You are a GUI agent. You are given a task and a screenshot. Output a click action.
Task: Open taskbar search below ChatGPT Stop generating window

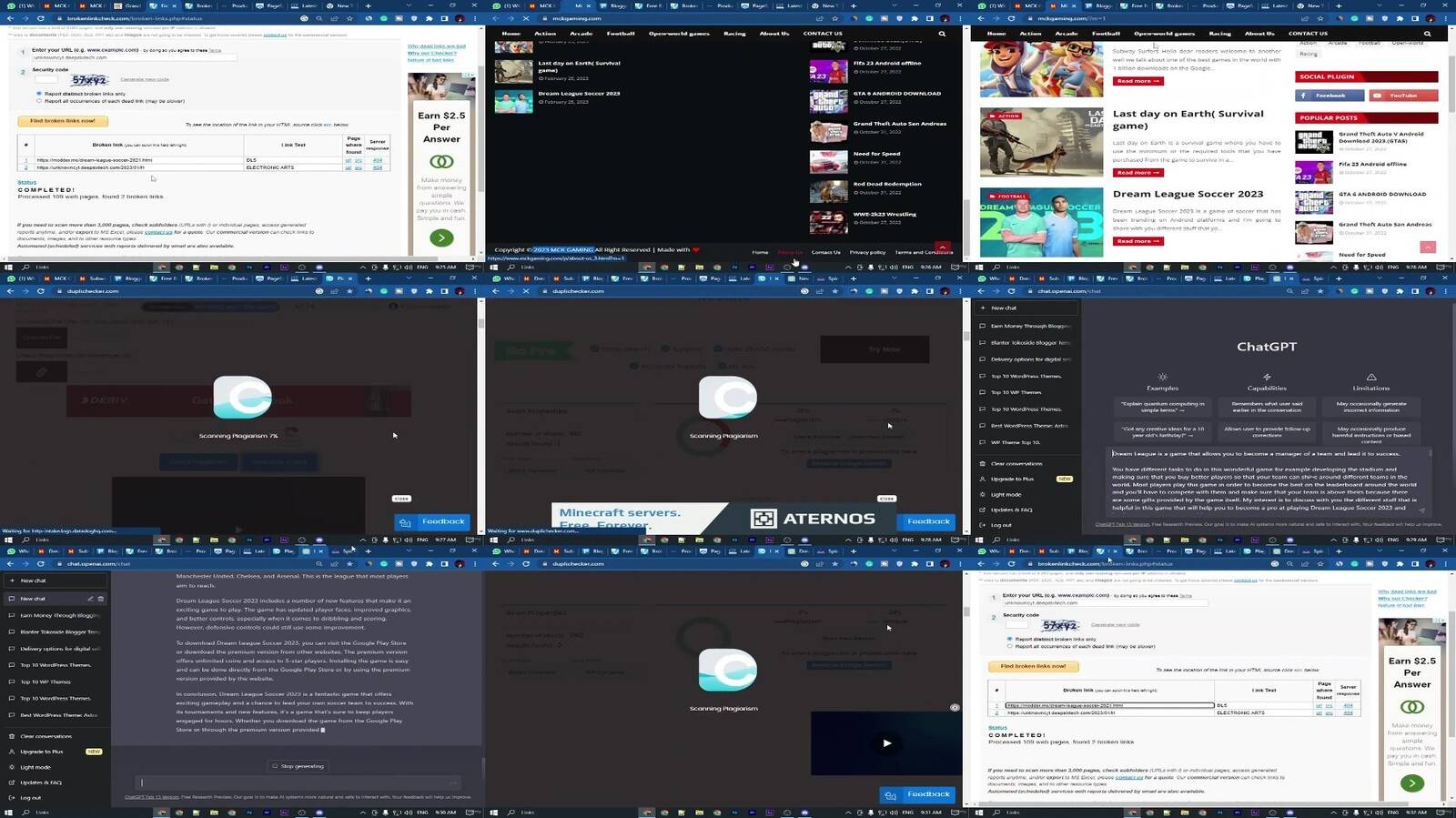[x=26, y=813]
